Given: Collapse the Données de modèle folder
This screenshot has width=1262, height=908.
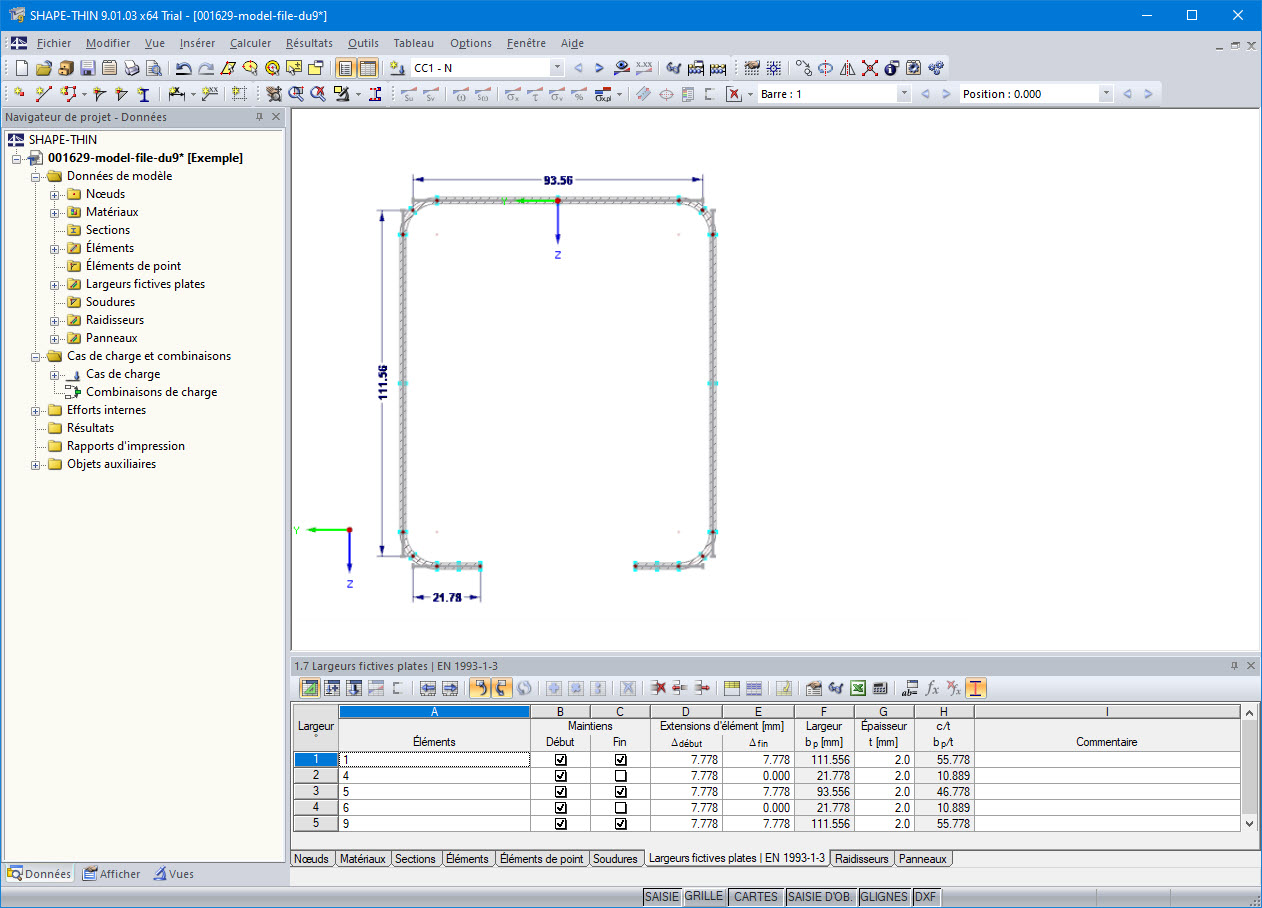Looking at the screenshot, I should (x=36, y=176).
